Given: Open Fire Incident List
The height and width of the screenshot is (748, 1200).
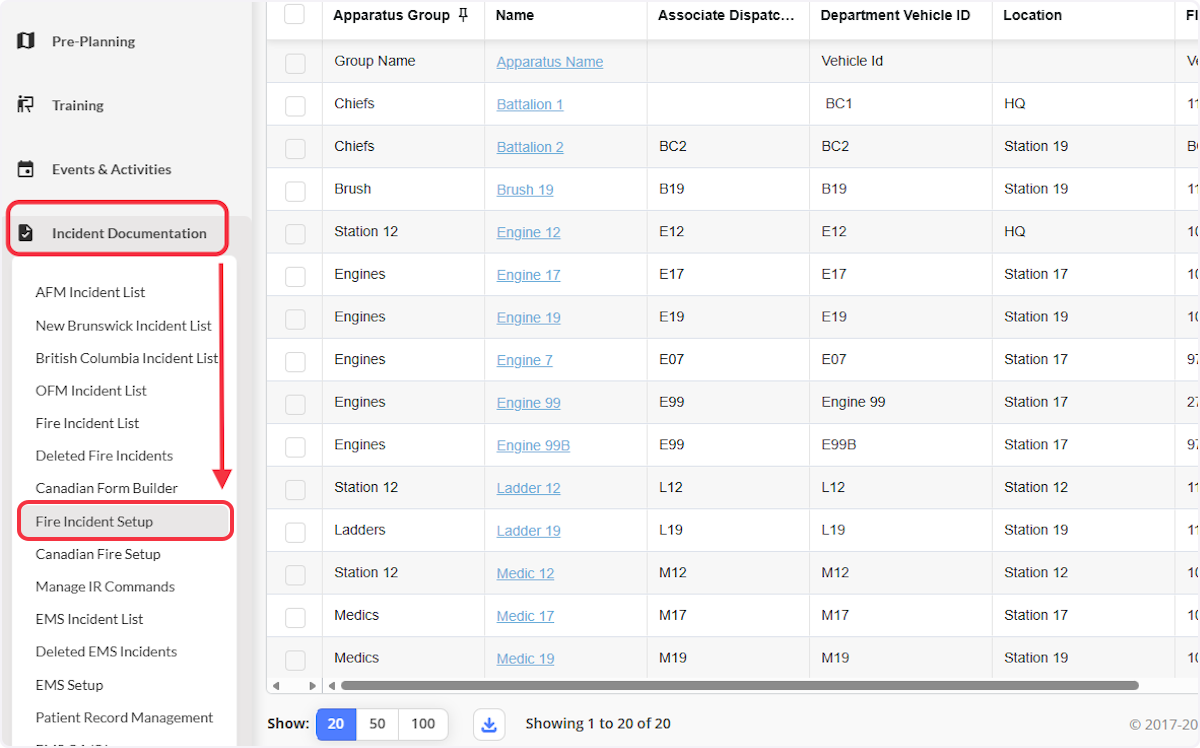Looking at the screenshot, I should 87,423.
